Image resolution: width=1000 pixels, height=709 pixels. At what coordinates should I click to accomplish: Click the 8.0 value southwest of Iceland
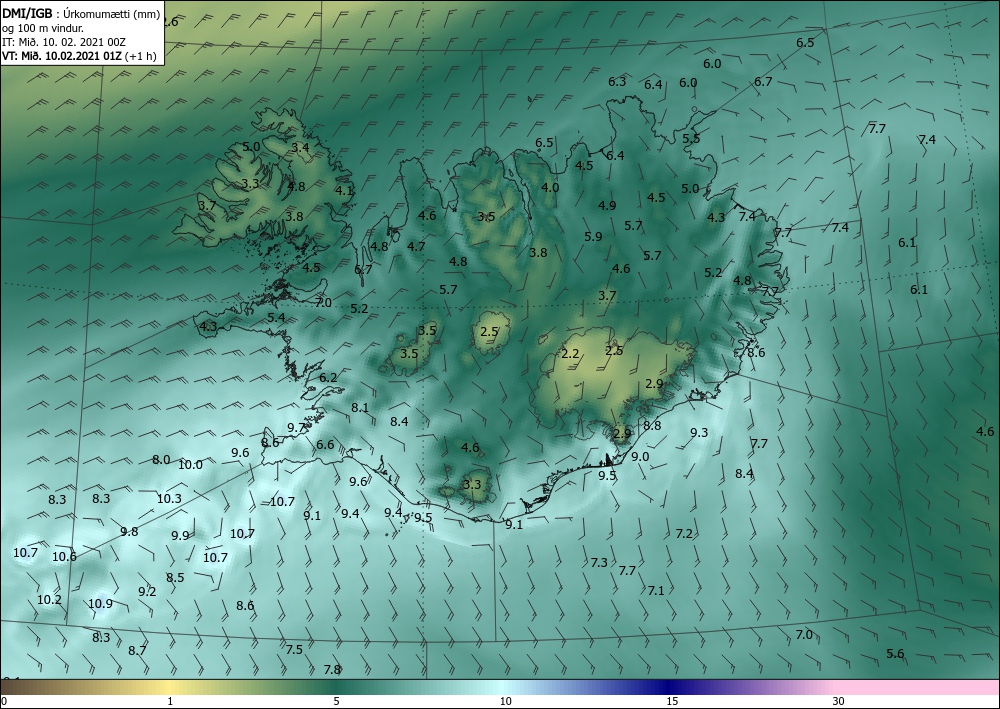point(161,459)
